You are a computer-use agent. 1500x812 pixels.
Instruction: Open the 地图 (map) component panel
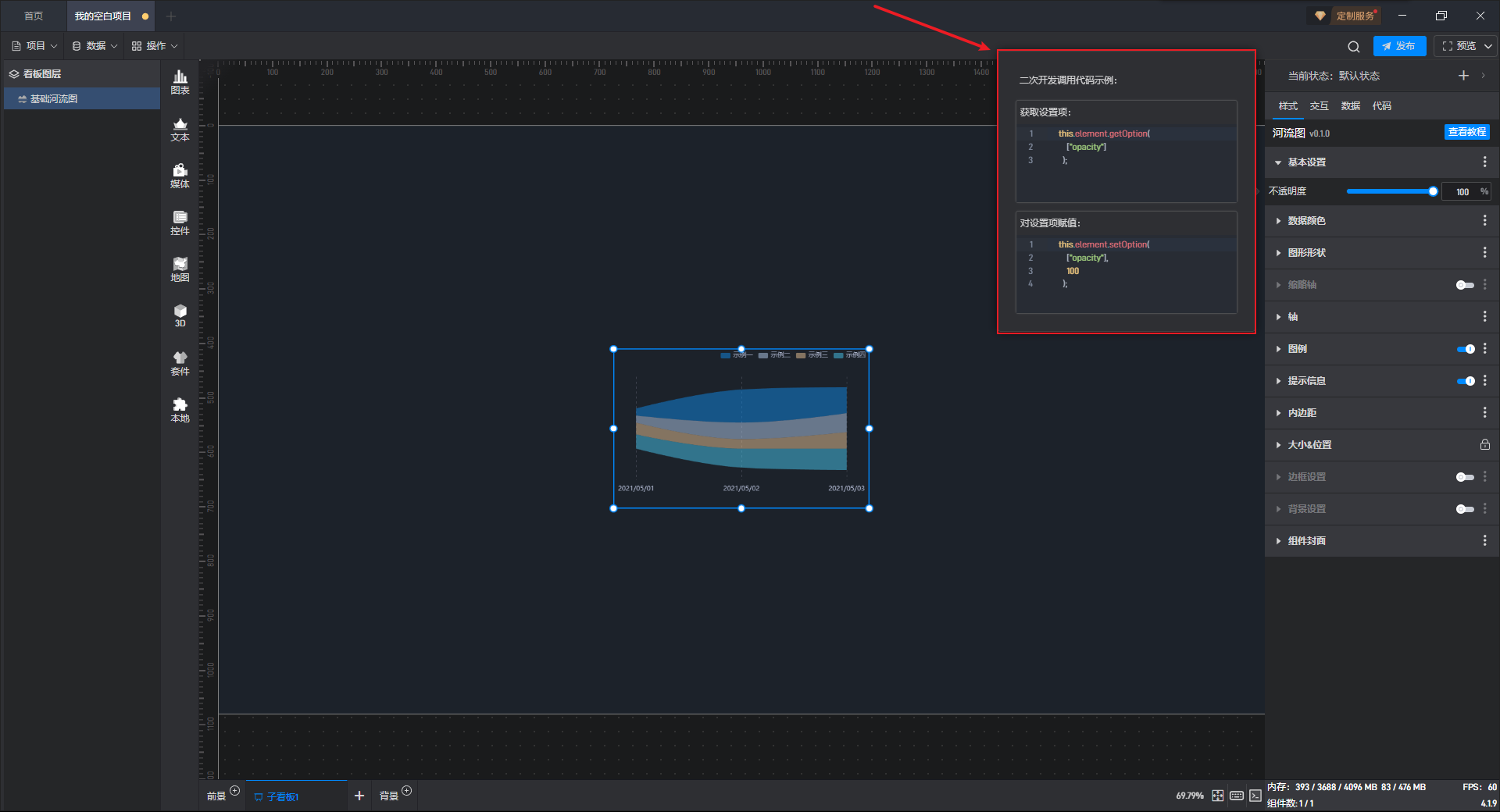(x=180, y=269)
